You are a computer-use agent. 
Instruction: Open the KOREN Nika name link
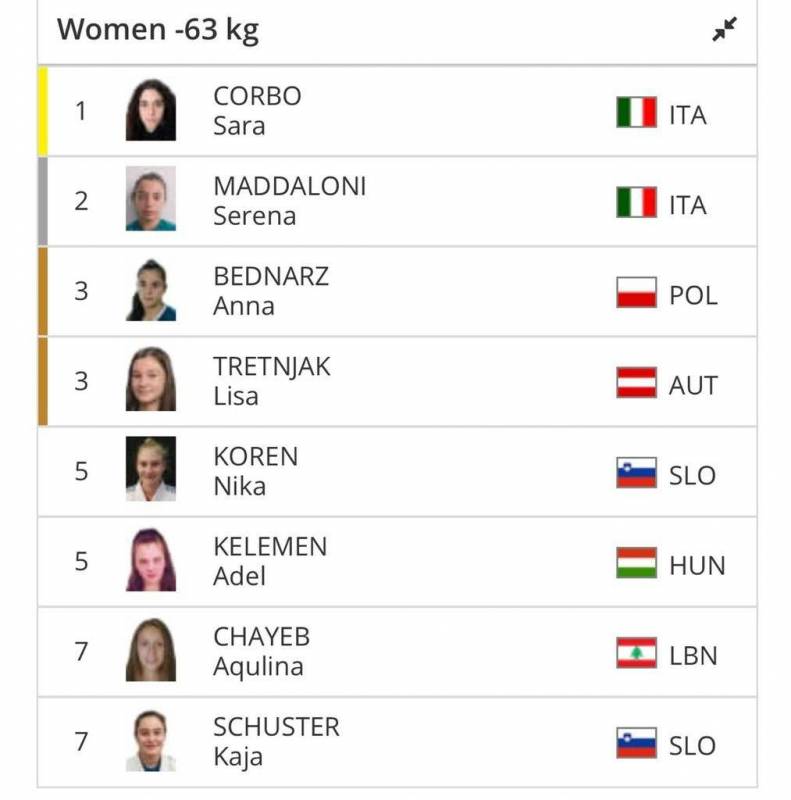coord(256,471)
